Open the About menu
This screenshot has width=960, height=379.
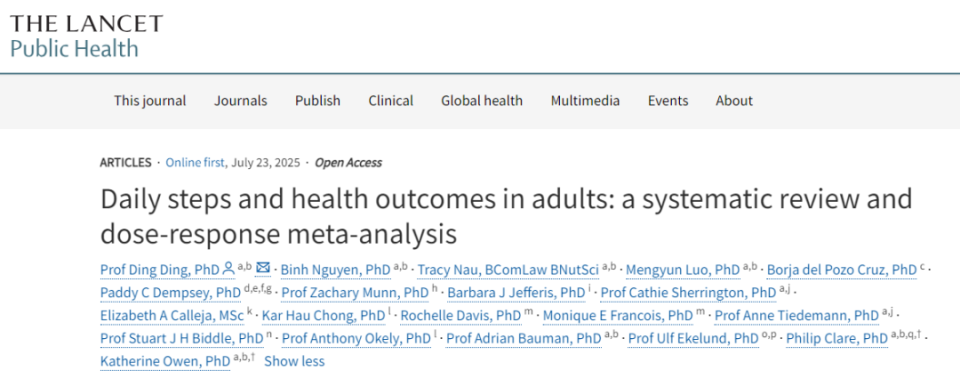(x=734, y=100)
